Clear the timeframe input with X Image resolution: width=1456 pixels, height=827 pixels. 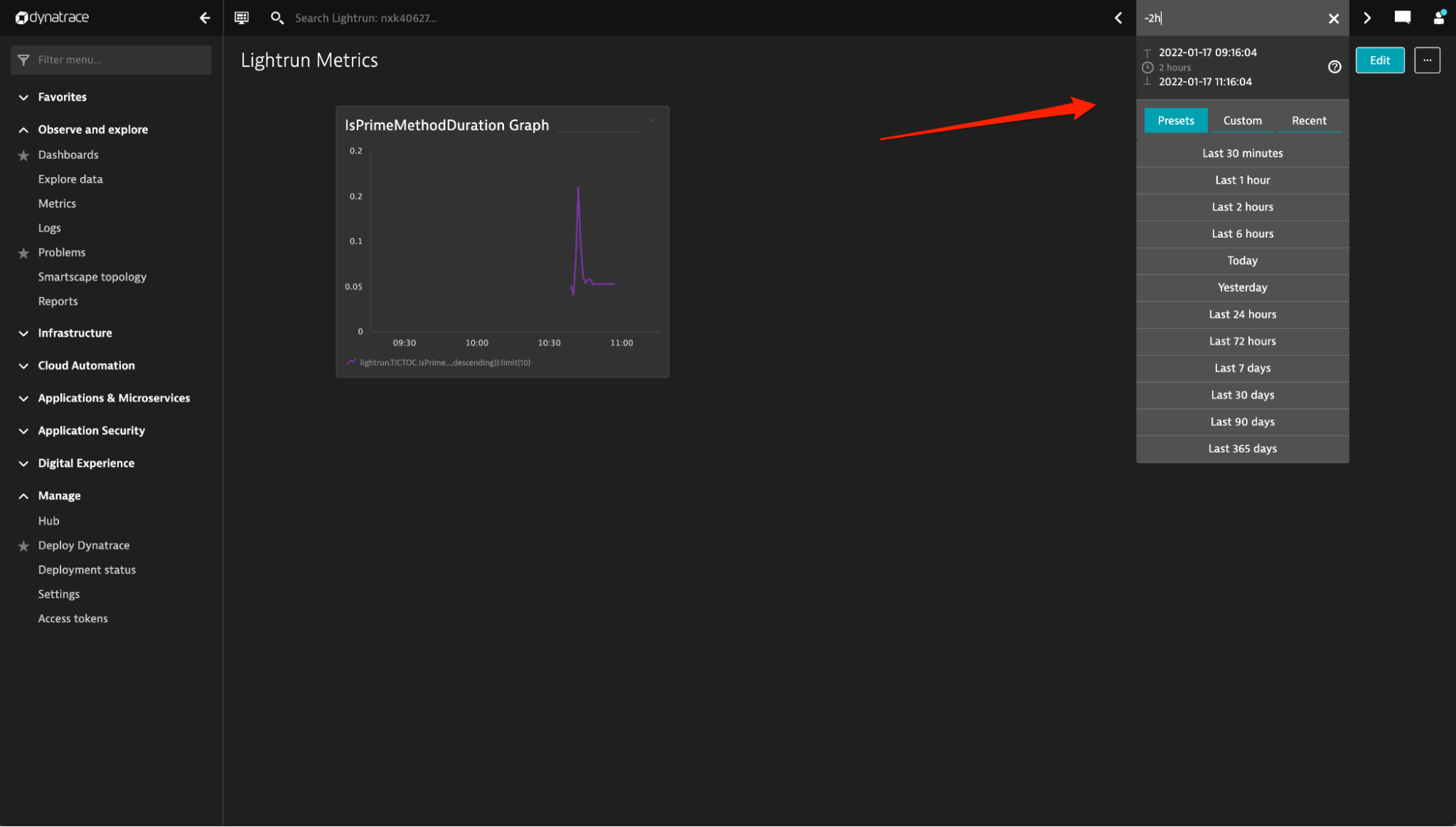coord(1334,18)
